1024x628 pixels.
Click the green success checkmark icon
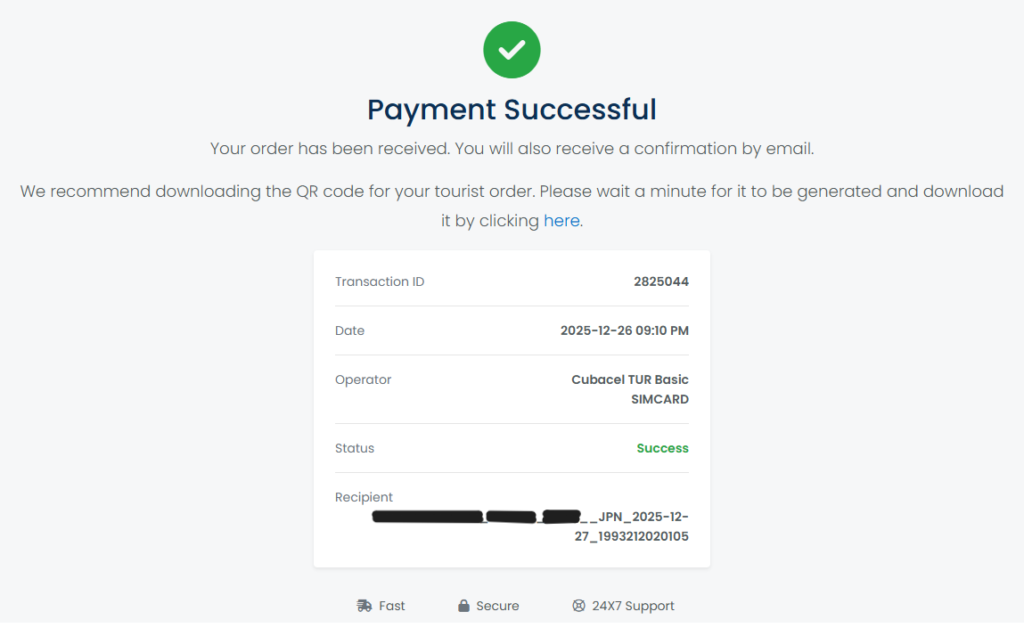pos(512,49)
